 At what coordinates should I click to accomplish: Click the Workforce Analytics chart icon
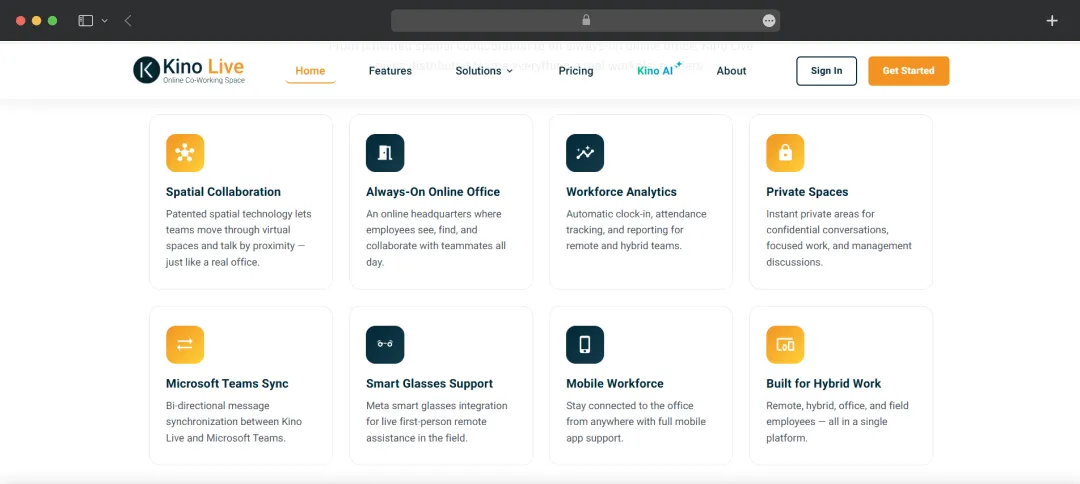pyautogui.click(x=585, y=153)
